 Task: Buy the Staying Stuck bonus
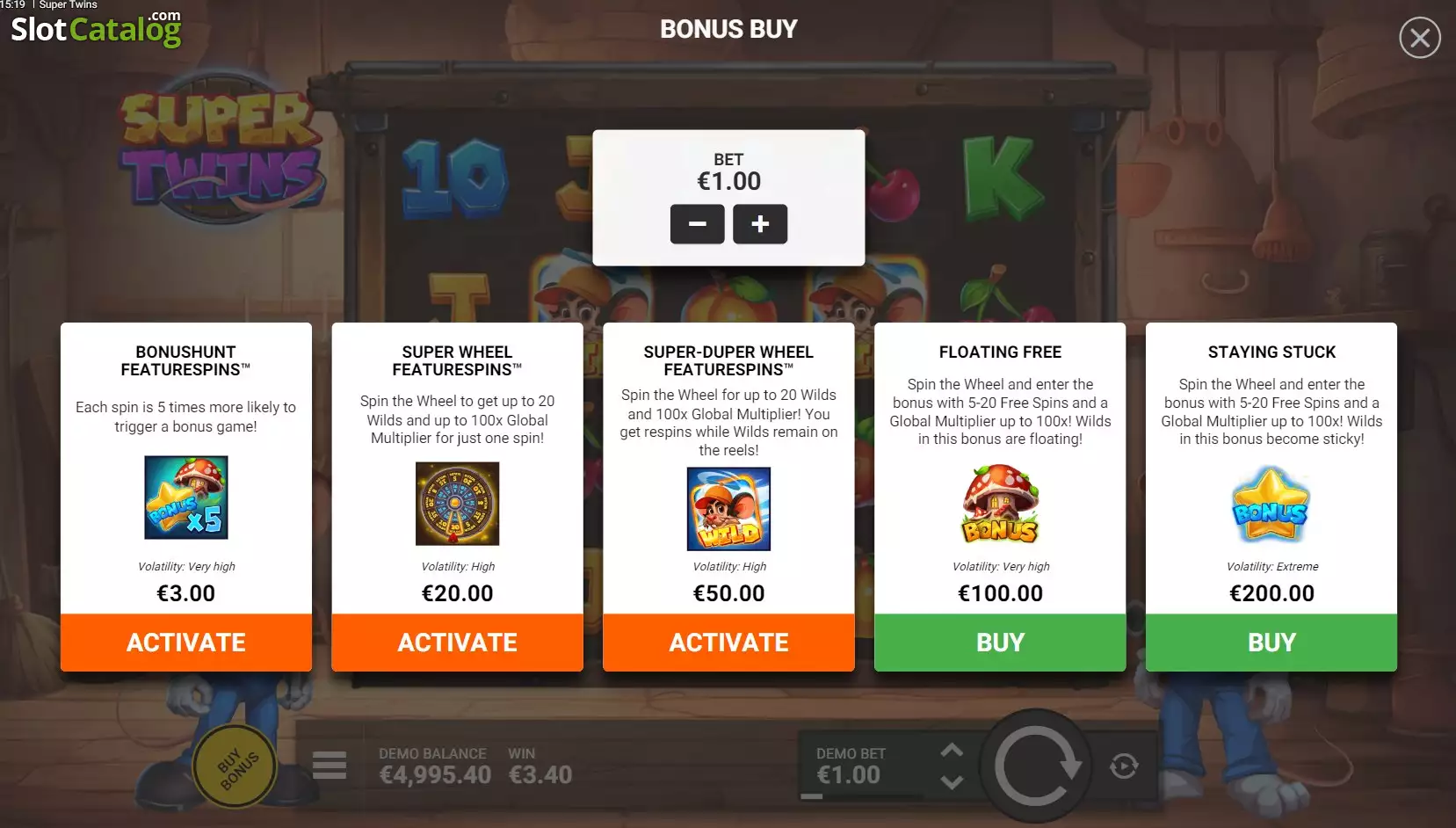pyautogui.click(x=1271, y=643)
